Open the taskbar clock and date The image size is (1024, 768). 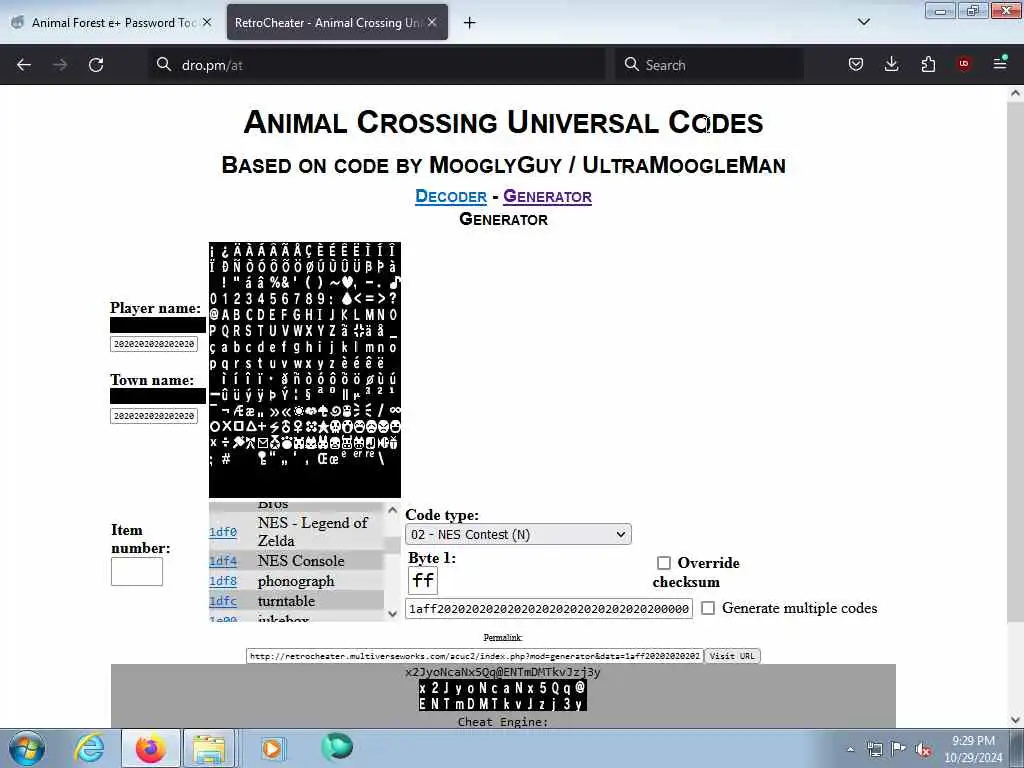pos(973,749)
